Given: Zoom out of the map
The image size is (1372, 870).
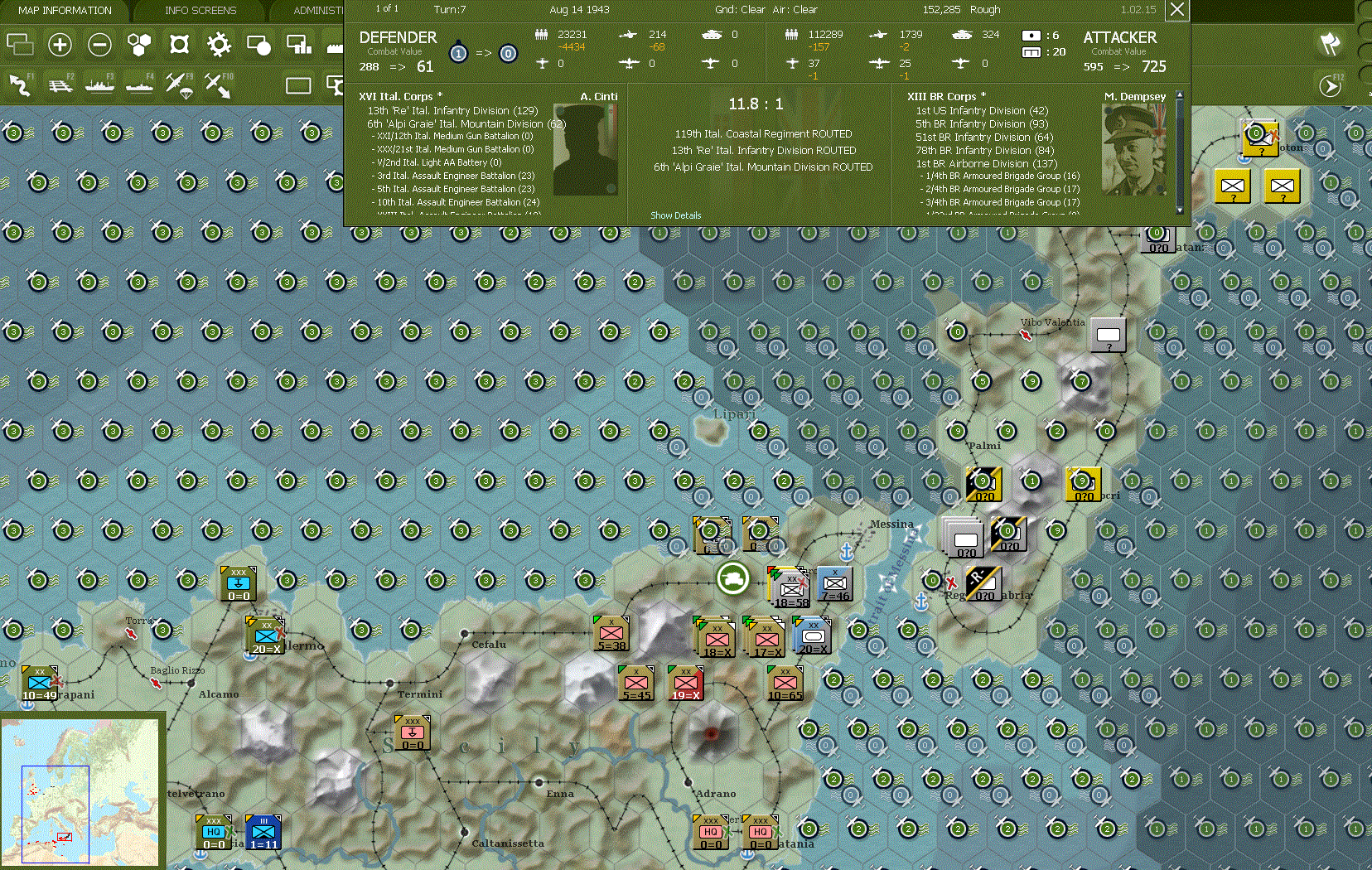Looking at the screenshot, I should (99, 45).
